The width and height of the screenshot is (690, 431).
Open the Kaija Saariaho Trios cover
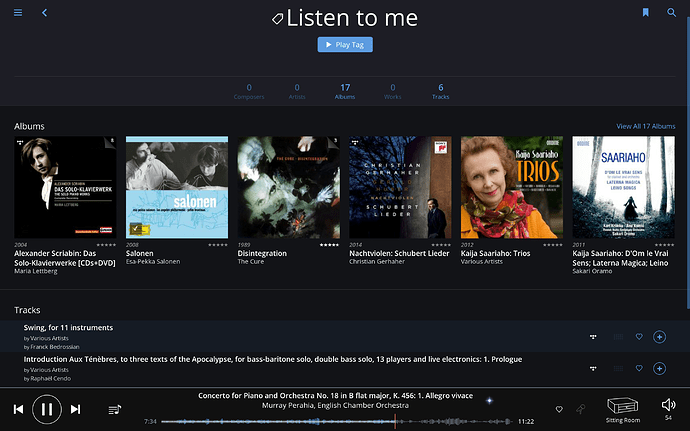pyautogui.click(x=512, y=187)
